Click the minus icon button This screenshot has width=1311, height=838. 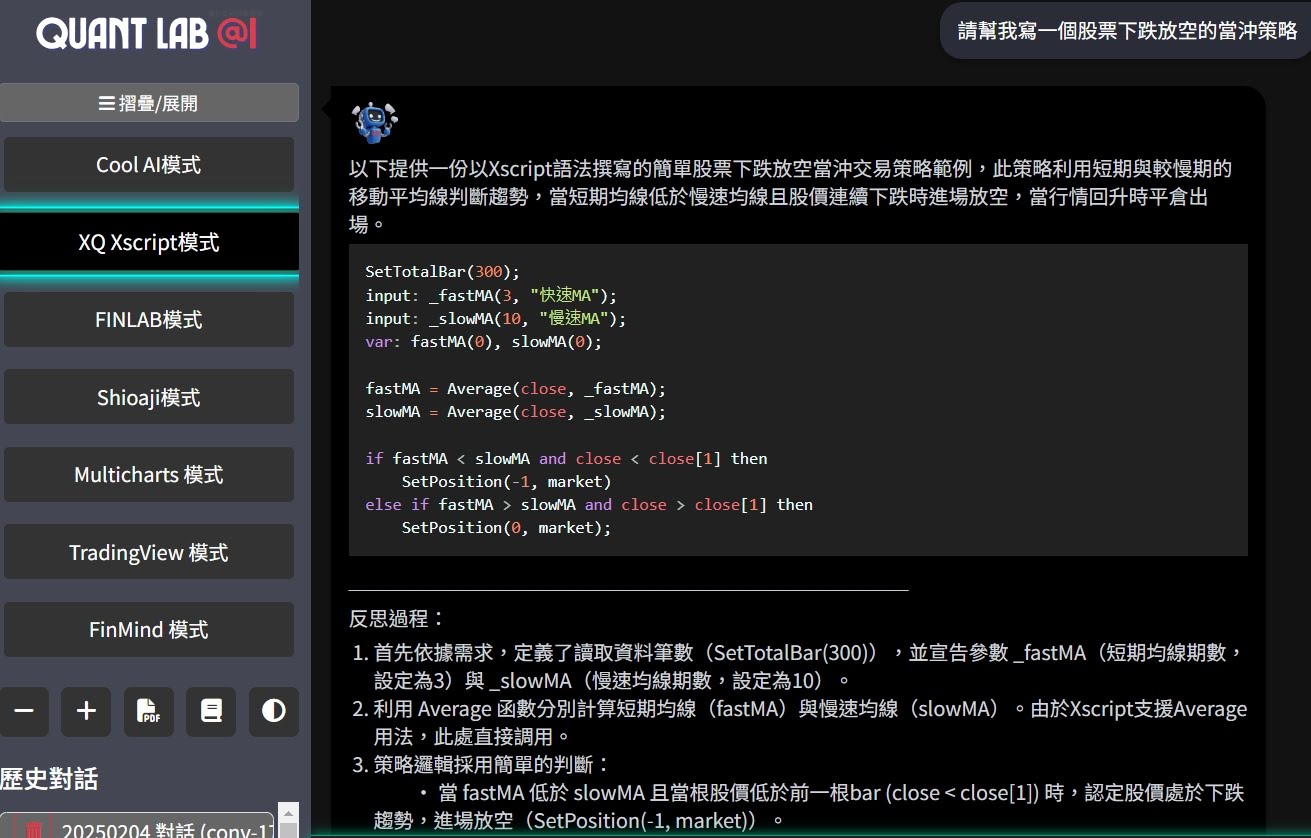24,711
